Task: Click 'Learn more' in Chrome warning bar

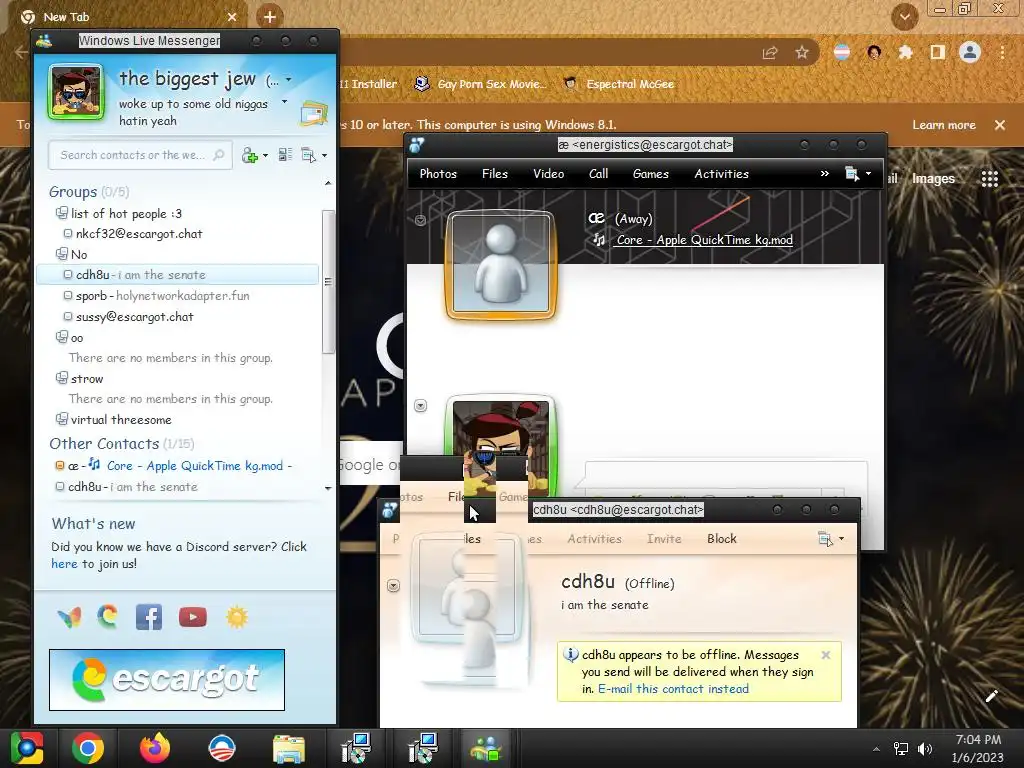Action: pos(944,125)
